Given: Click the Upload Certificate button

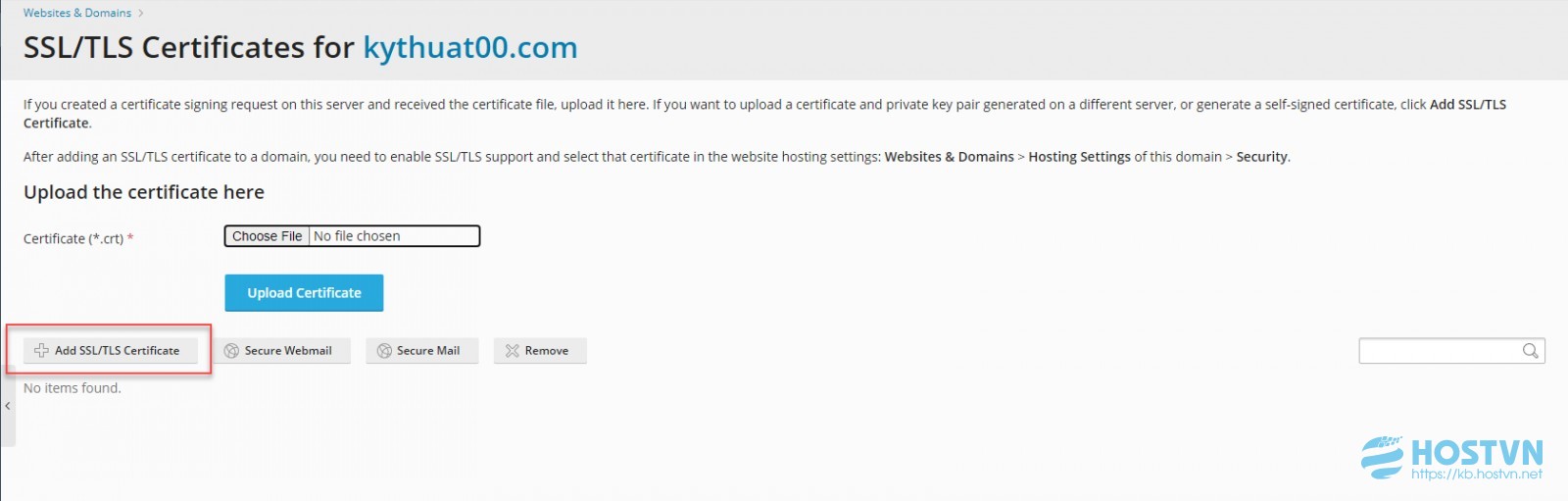Looking at the screenshot, I should pyautogui.click(x=304, y=292).
